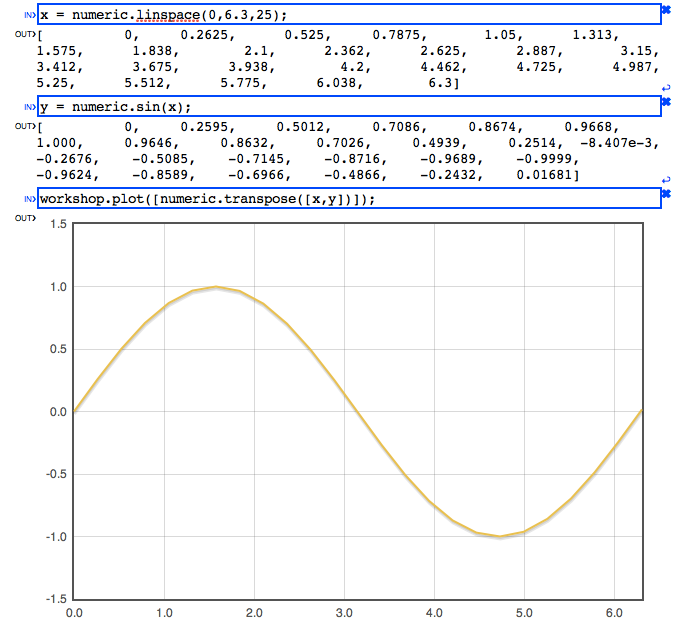The image size is (684, 624).
Task: Click the return arrow above the workshop.plot cell
Action: click(x=666, y=180)
